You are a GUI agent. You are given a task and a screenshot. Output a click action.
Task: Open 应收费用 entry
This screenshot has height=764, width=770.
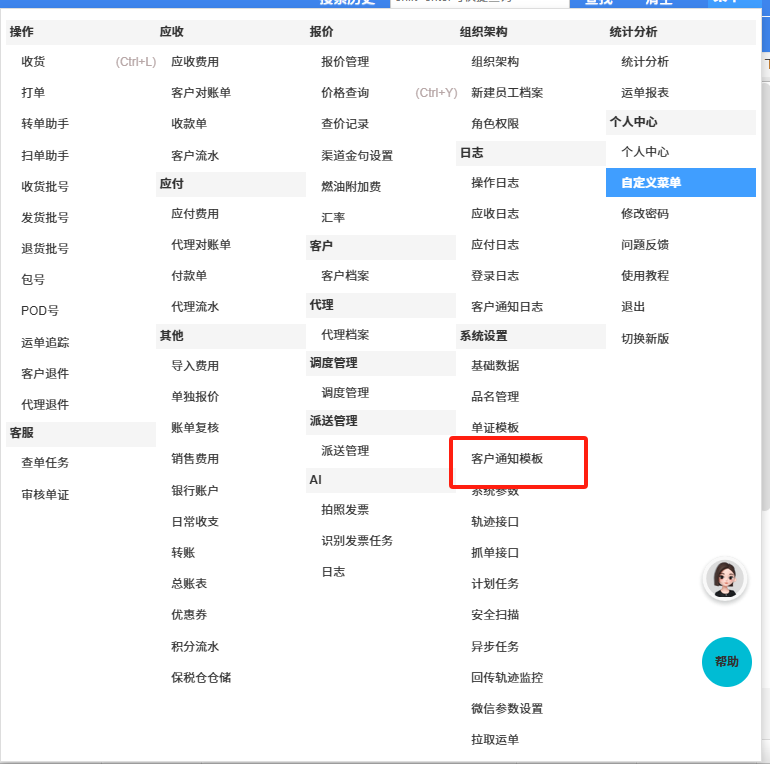pyautogui.click(x=195, y=62)
